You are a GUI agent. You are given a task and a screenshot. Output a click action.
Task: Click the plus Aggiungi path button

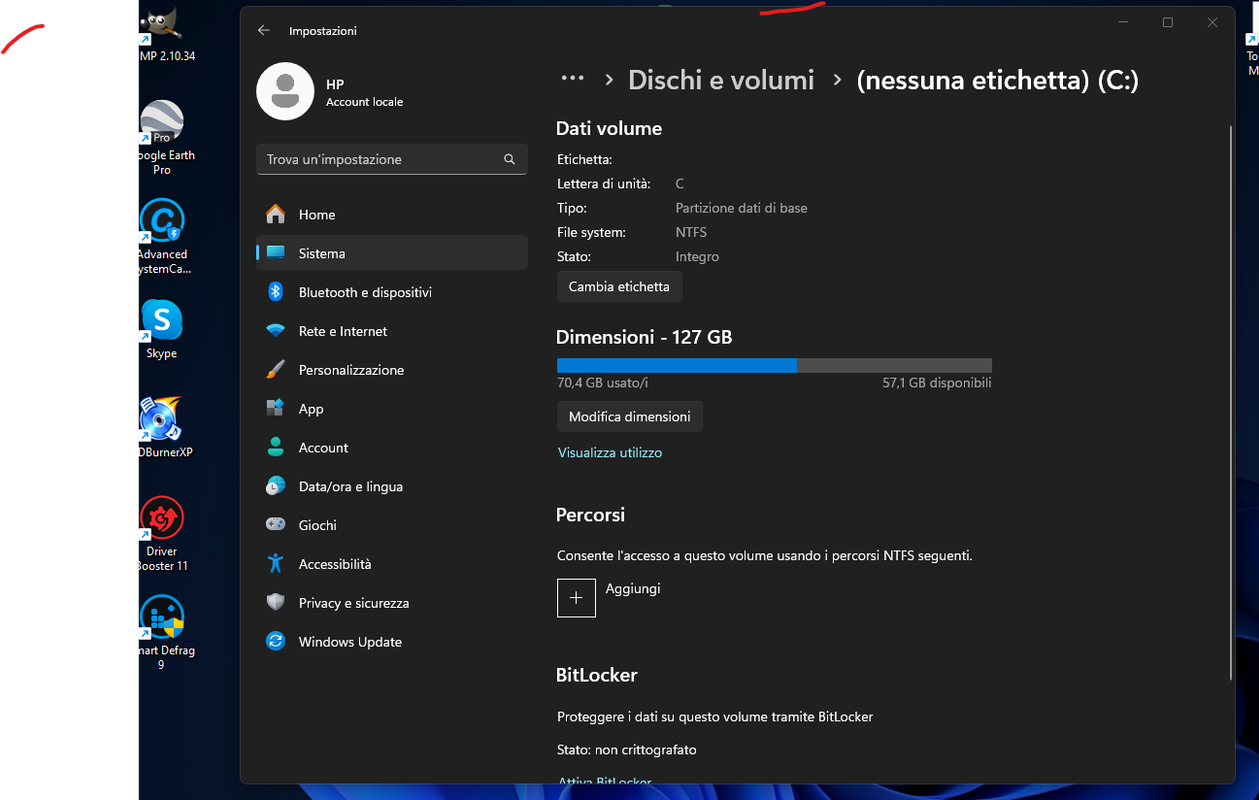coord(576,598)
